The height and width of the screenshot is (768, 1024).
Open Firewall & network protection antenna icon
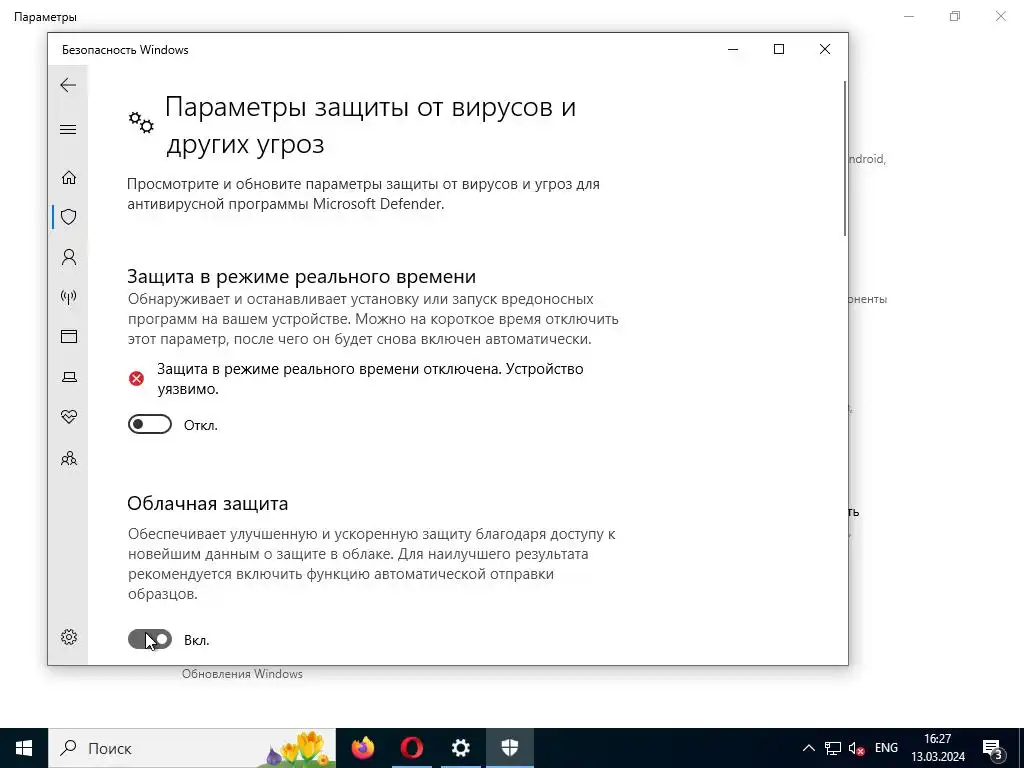[69, 297]
